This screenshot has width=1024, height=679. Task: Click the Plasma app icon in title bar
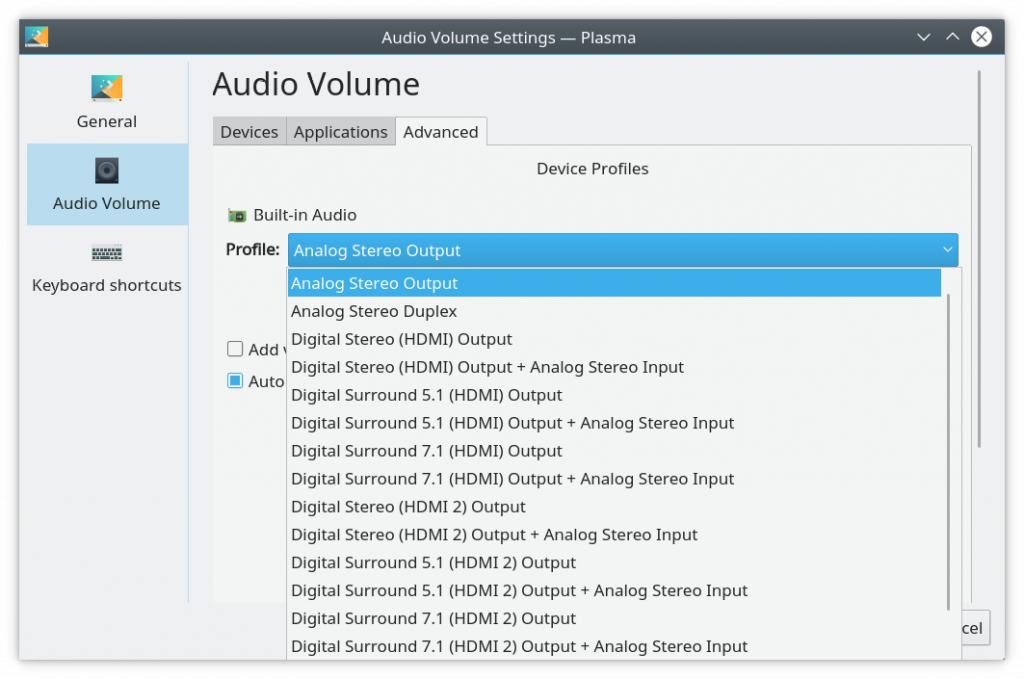click(37, 37)
